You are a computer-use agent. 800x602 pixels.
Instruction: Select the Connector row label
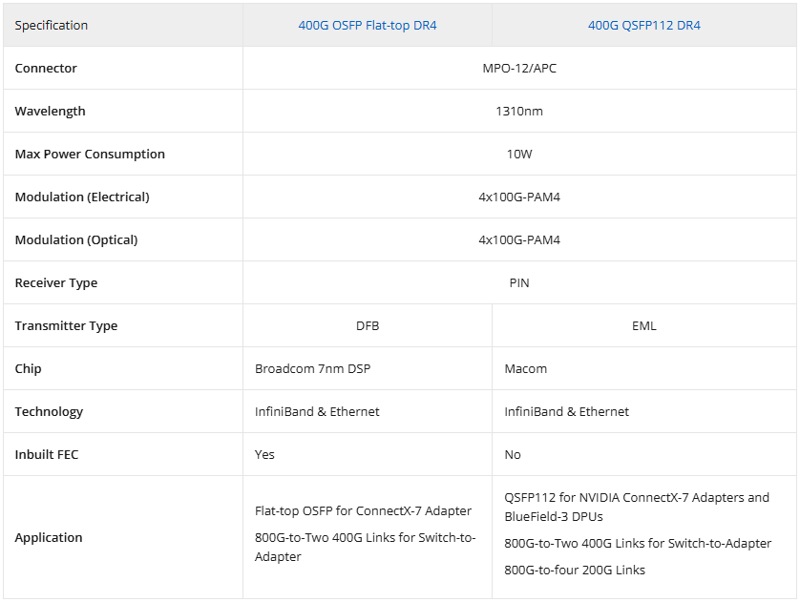tap(46, 68)
